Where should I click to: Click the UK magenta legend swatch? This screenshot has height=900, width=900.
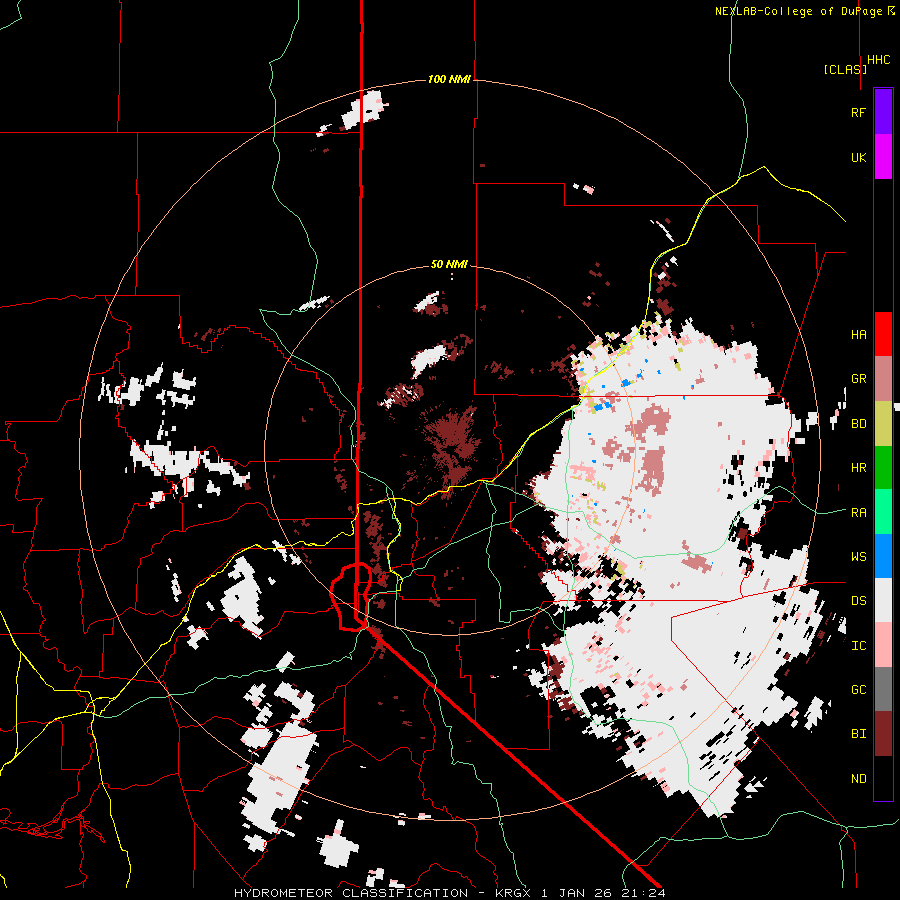[883, 157]
